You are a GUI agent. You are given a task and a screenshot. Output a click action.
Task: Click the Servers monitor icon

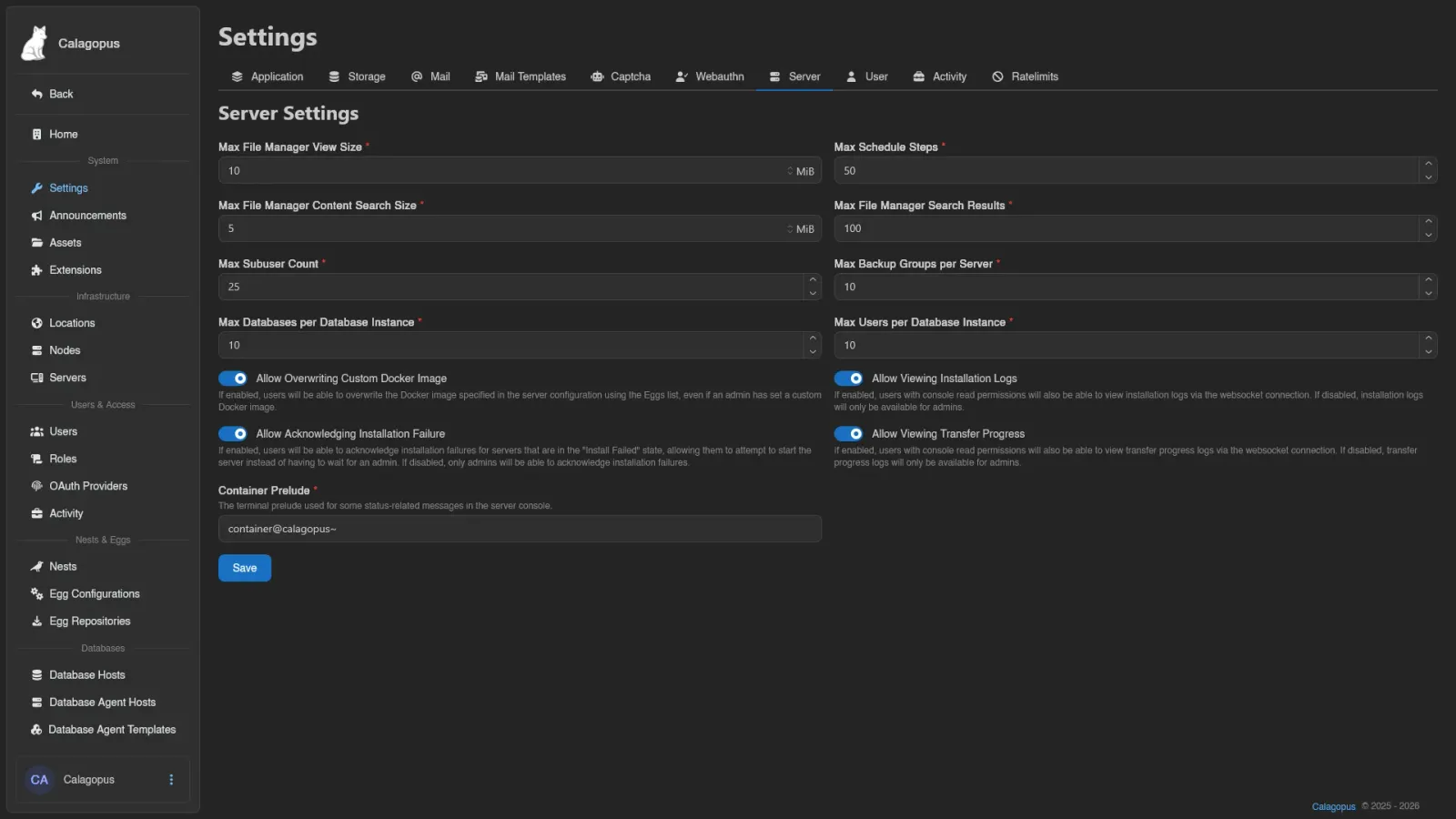pos(37,378)
